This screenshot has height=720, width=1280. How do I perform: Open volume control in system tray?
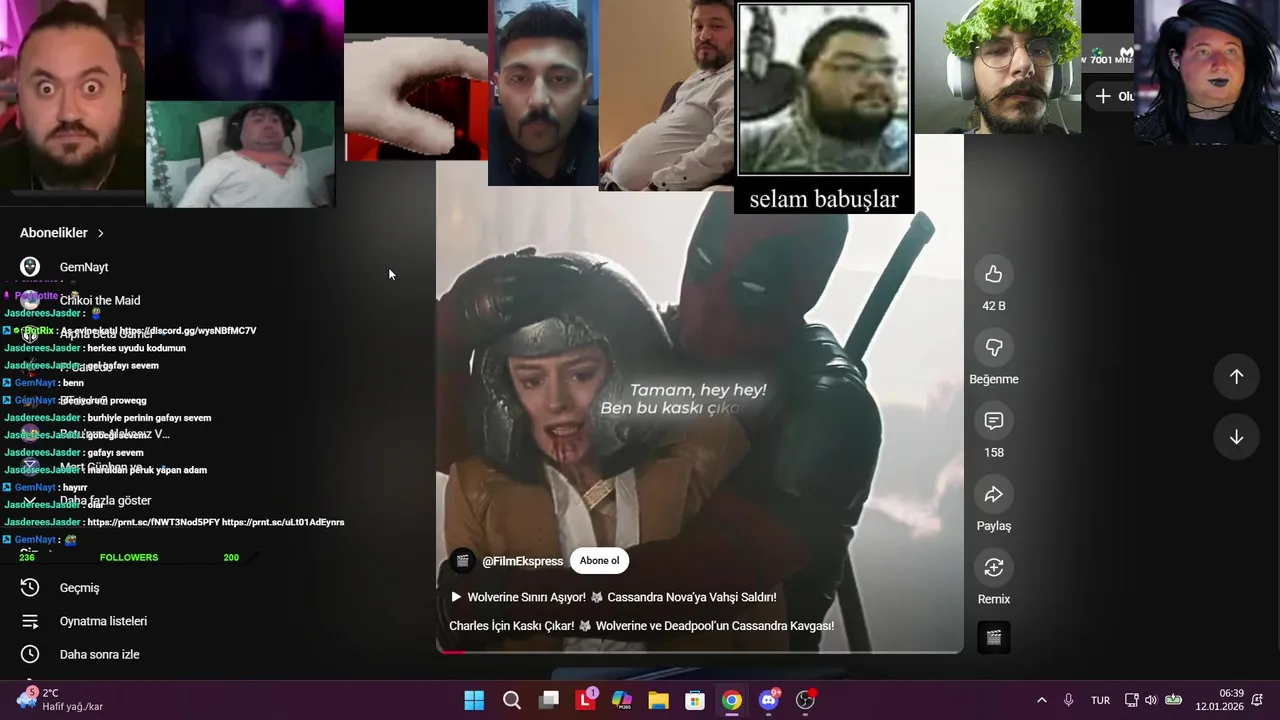click(x=1151, y=700)
